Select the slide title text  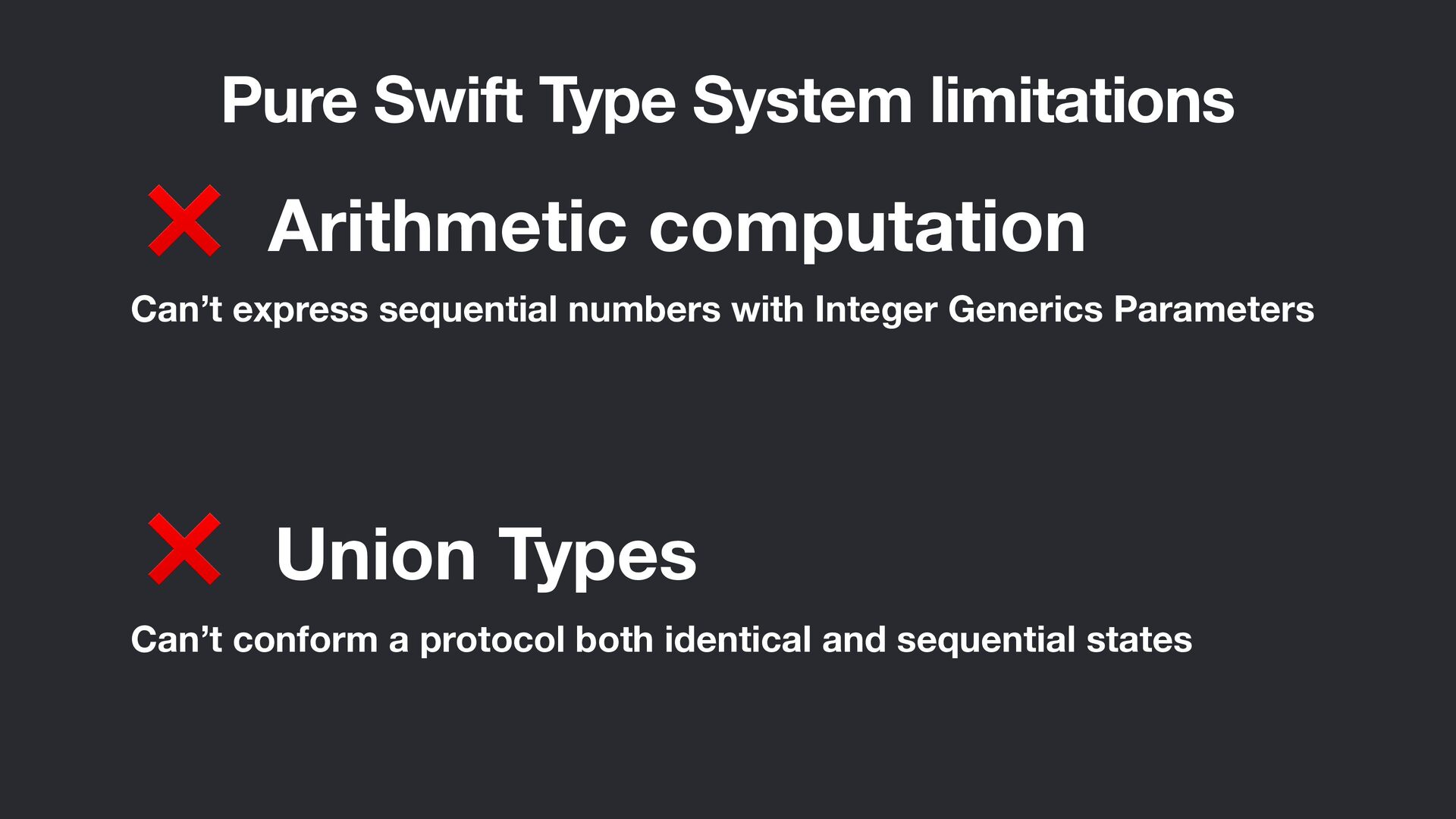click(x=727, y=101)
